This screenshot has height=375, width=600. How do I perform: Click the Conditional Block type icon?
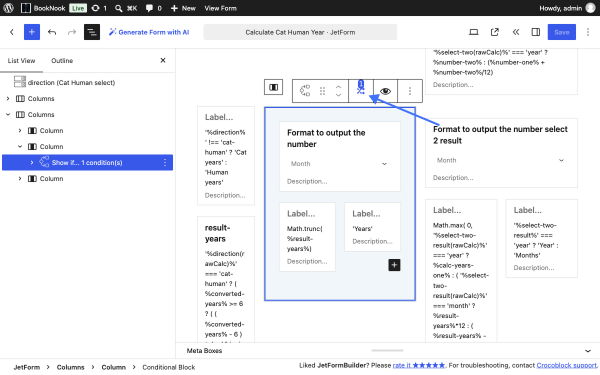[305, 91]
